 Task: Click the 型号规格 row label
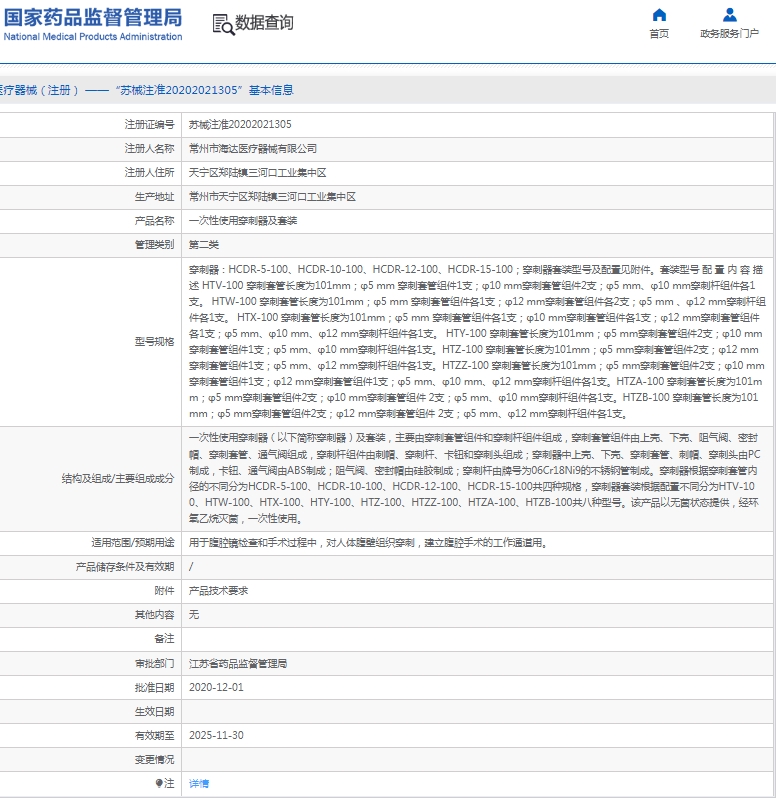[x=154, y=341]
